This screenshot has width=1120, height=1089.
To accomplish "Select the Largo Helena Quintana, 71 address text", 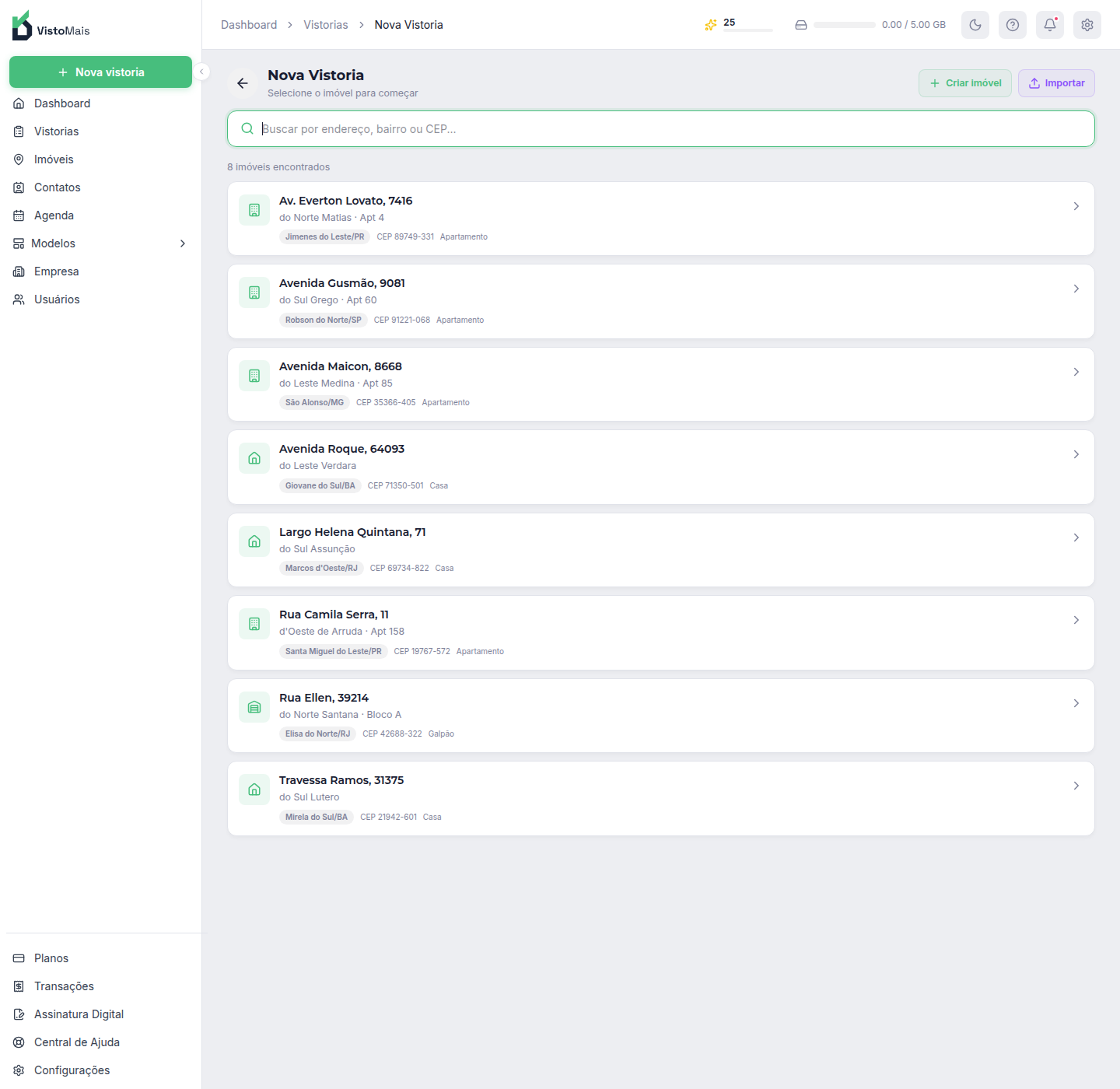I will tap(352, 532).
